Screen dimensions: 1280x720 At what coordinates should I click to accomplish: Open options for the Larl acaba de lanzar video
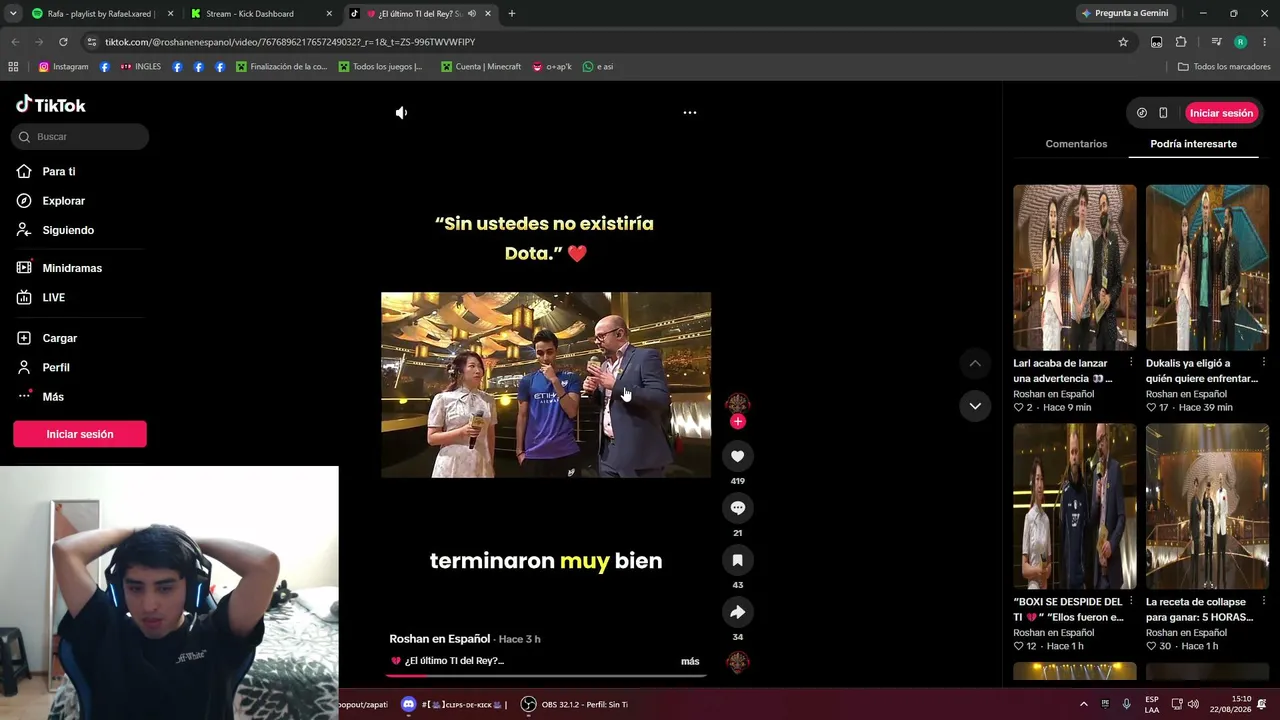click(x=1131, y=362)
